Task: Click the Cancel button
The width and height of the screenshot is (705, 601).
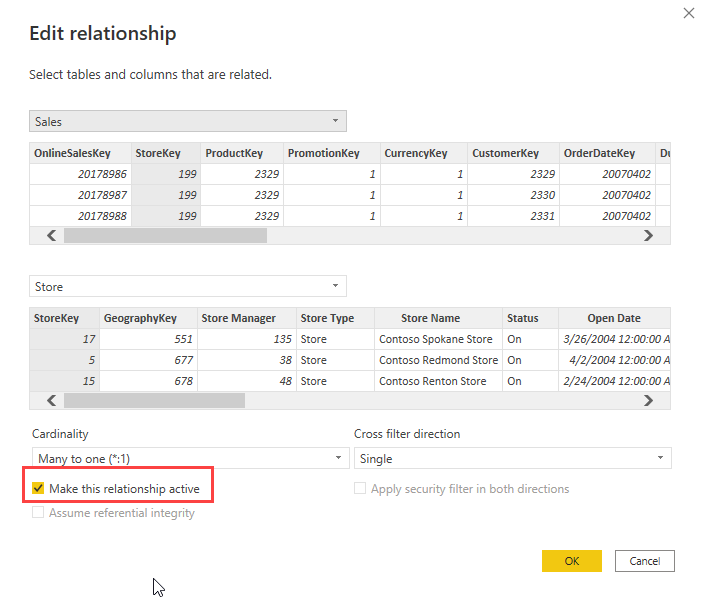Action: point(645,561)
